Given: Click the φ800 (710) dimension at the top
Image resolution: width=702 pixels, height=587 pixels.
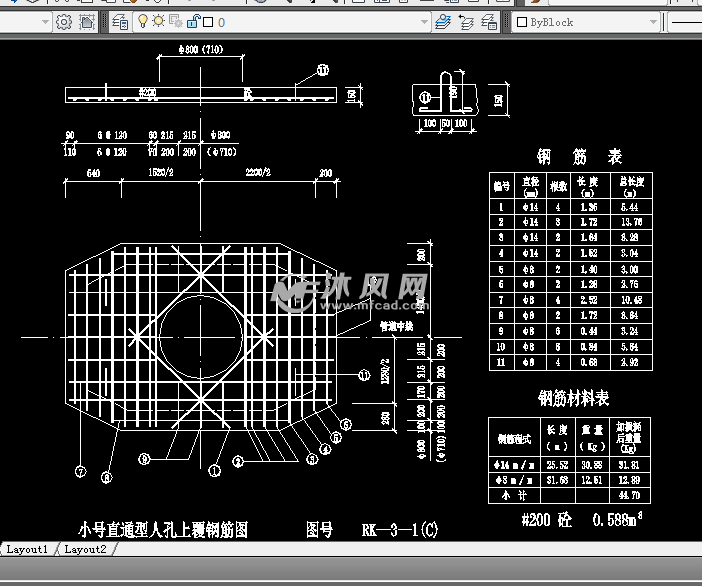Looking at the screenshot, I should (x=201, y=49).
